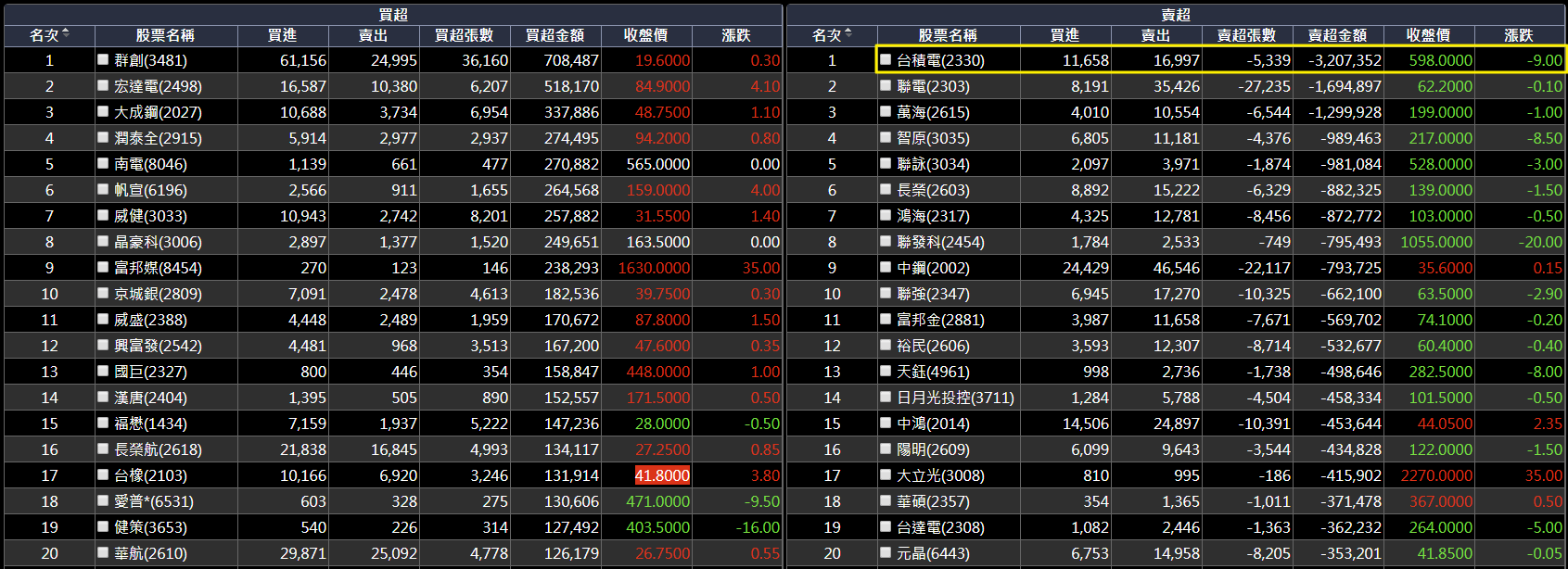The width and height of the screenshot is (1568, 569).
Task: Open stock 國巨(2327) row
Action: pyautogui.click(x=393, y=371)
